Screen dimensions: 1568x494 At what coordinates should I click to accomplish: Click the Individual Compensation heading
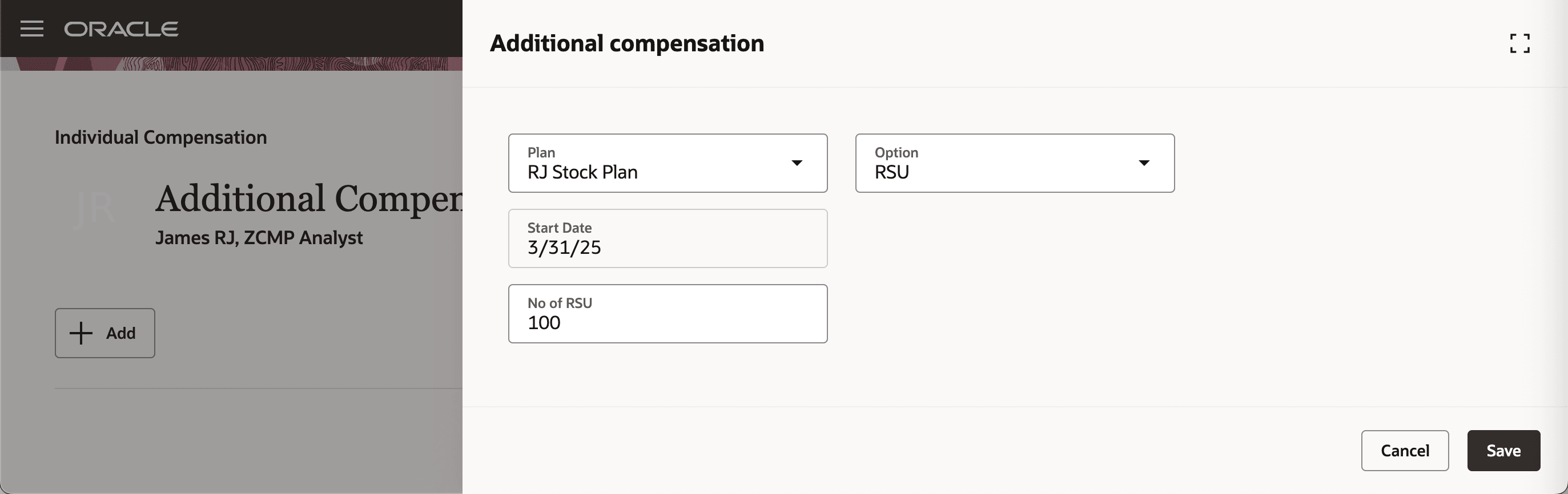pos(160,137)
